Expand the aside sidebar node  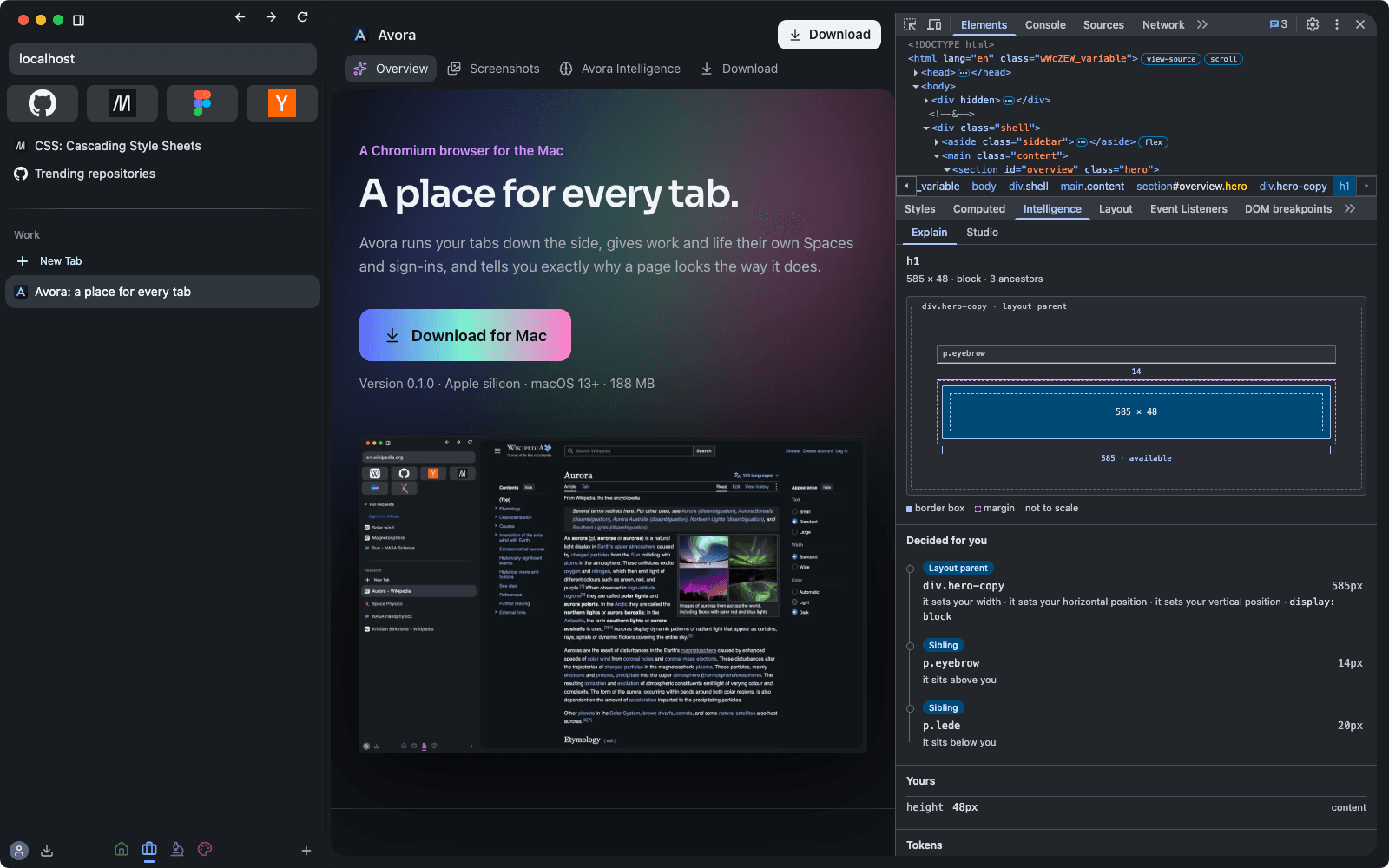coord(937,142)
